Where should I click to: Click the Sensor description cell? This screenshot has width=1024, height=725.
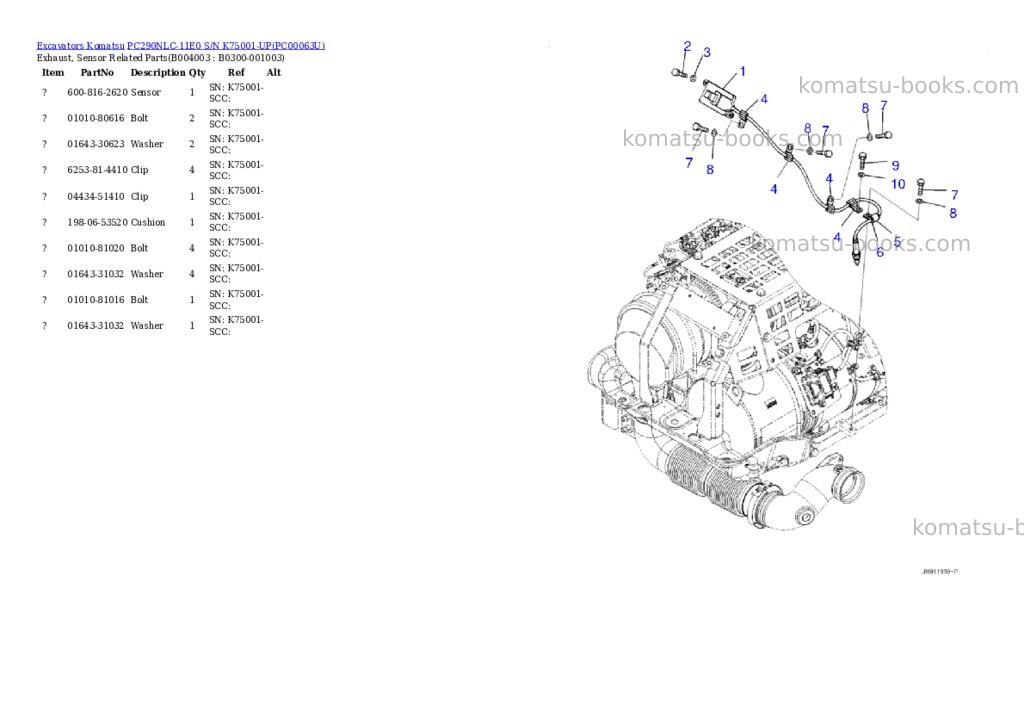146,93
